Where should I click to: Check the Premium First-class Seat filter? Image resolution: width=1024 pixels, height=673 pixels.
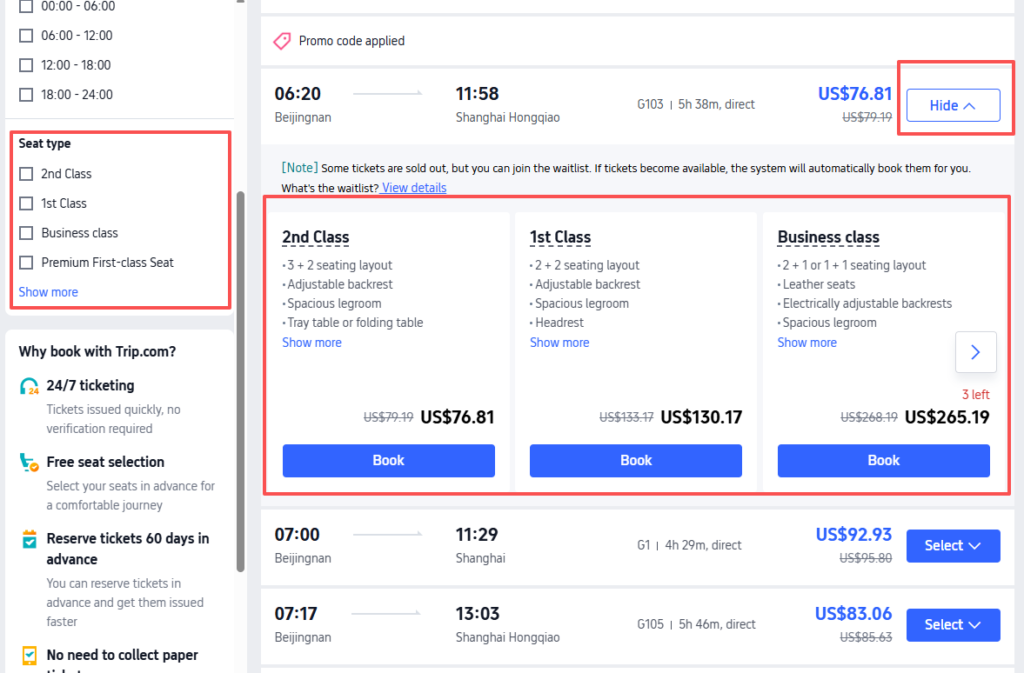pyautogui.click(x=25, y=261)
